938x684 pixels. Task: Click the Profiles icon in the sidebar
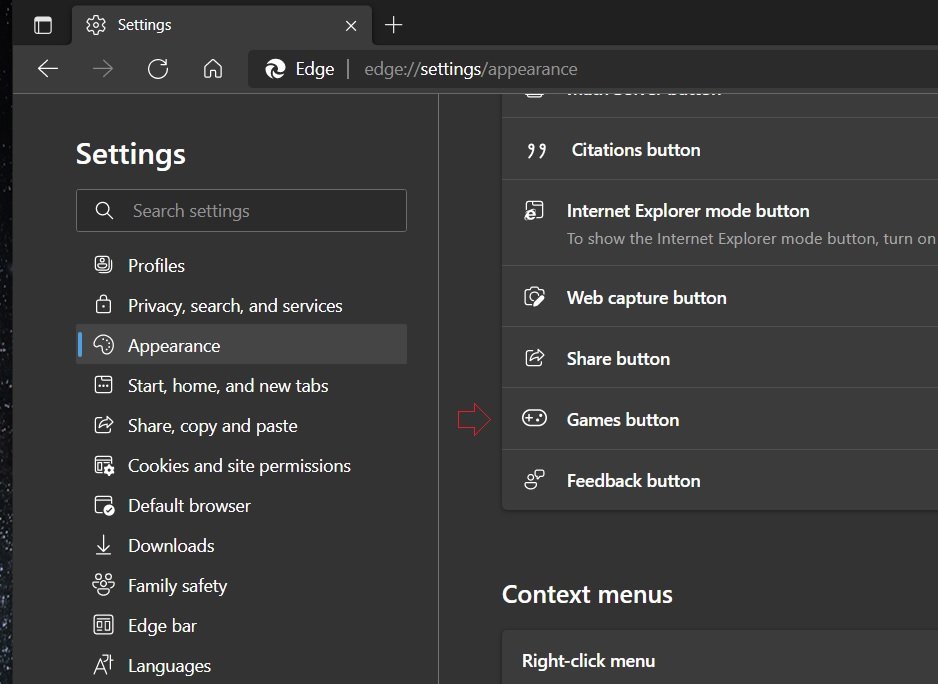[x=103, y=264]
